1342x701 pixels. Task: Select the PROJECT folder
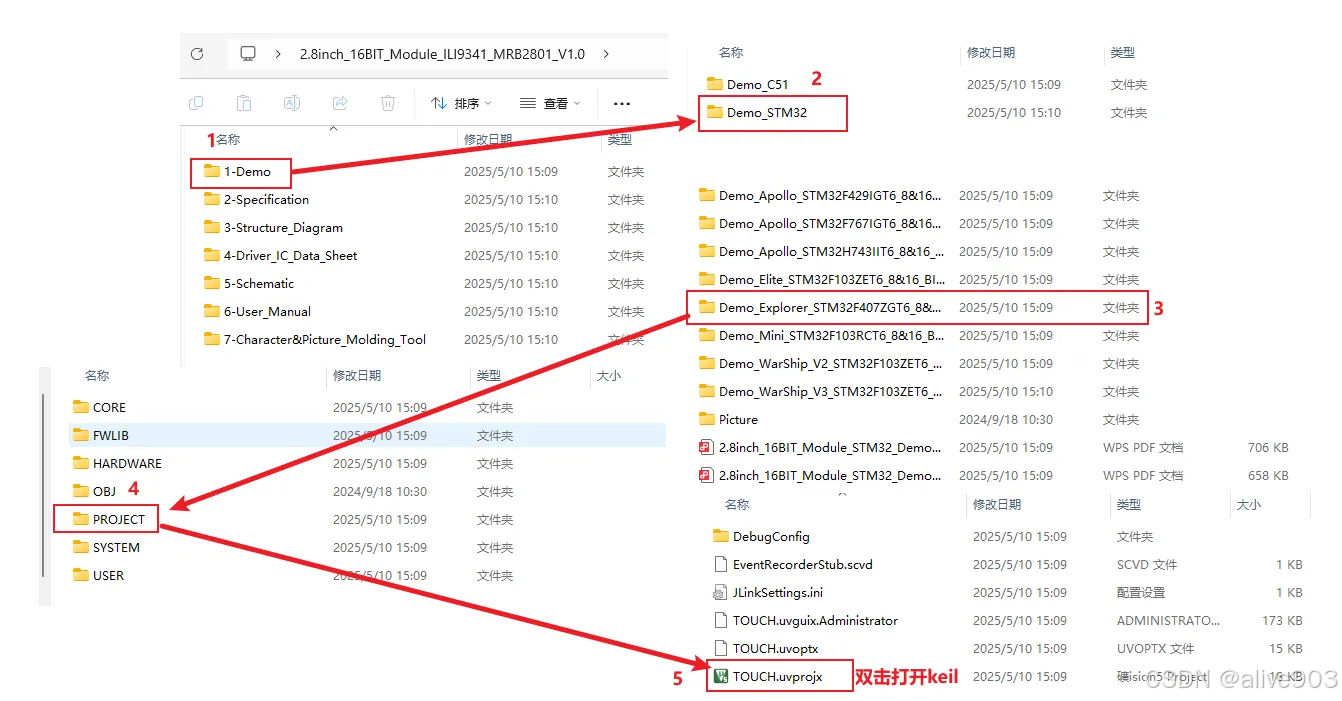pos(109,520)
